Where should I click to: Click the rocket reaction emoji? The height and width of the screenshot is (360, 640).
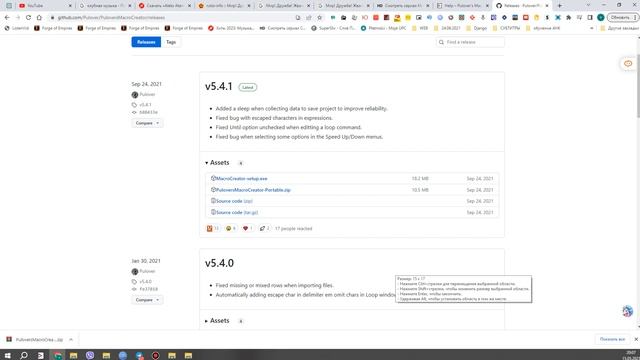coord(264,229)
